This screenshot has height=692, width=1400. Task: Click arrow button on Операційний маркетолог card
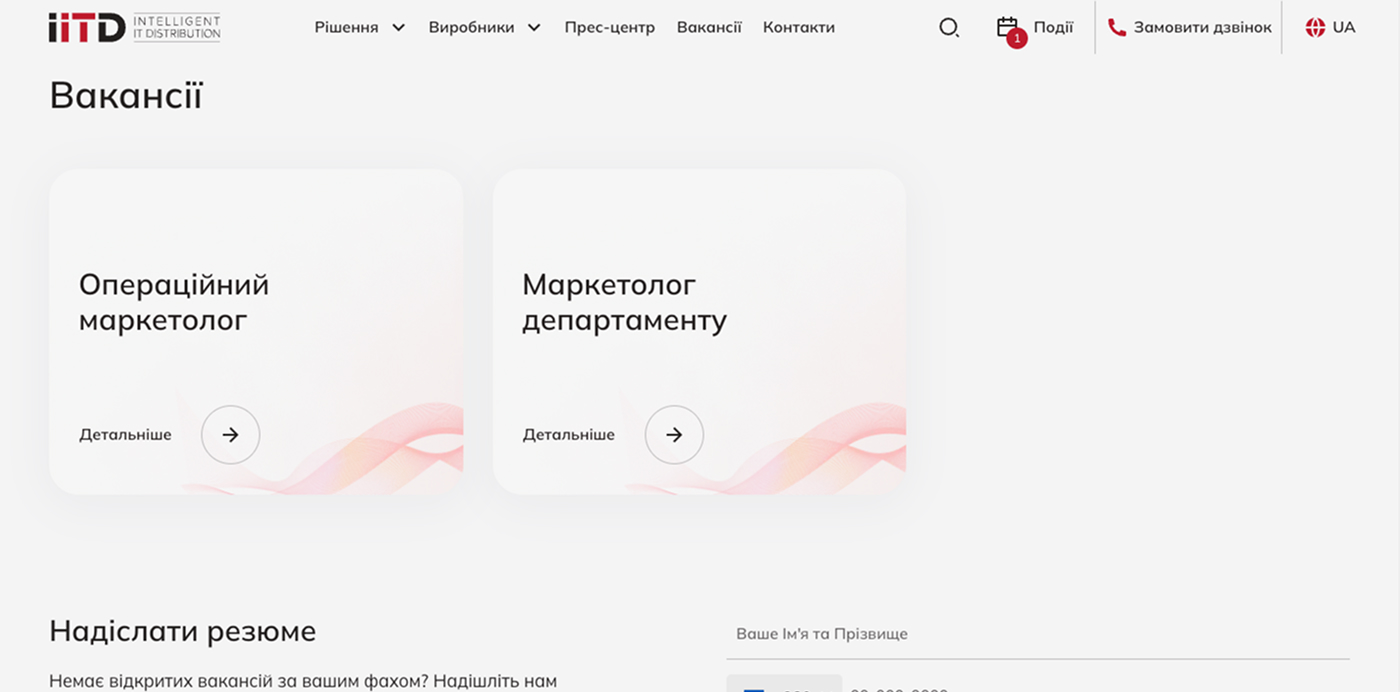(230, 435)
